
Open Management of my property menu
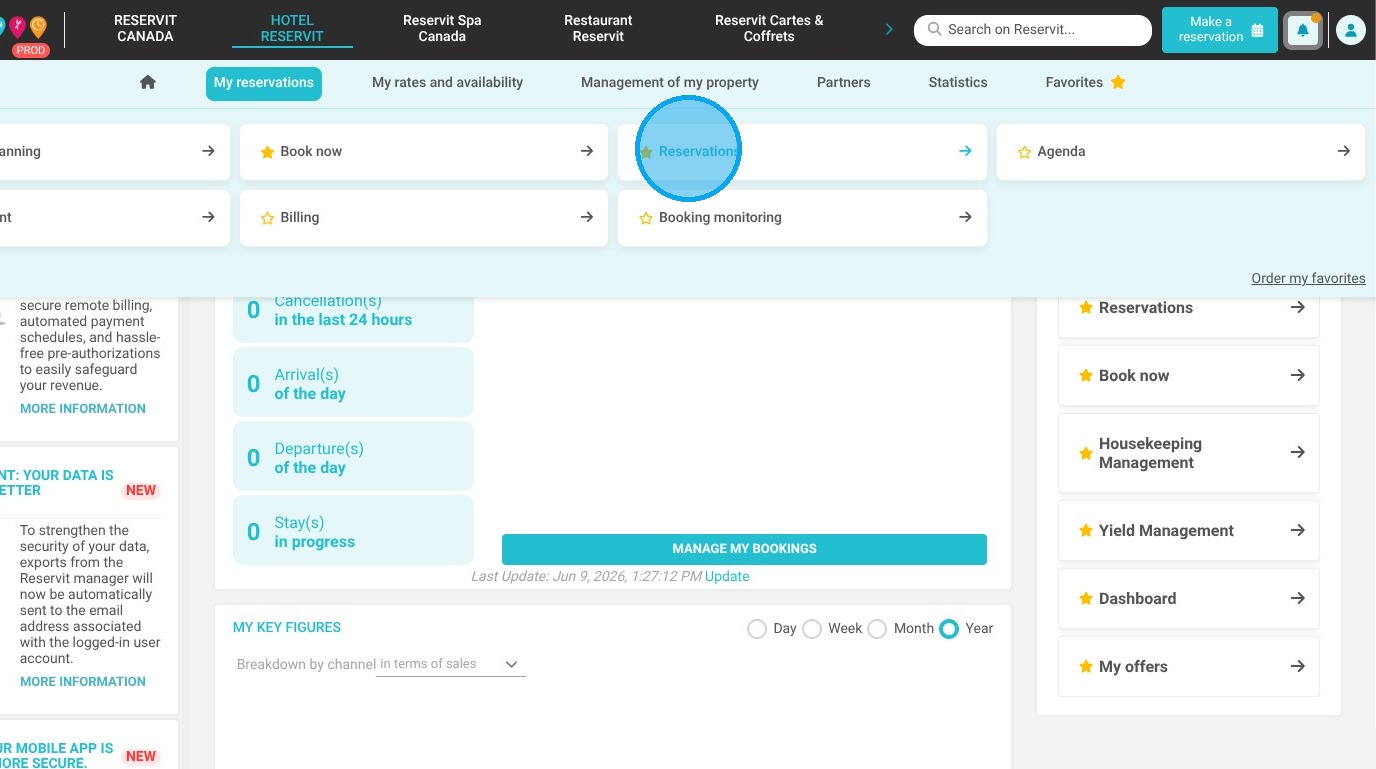670,83
